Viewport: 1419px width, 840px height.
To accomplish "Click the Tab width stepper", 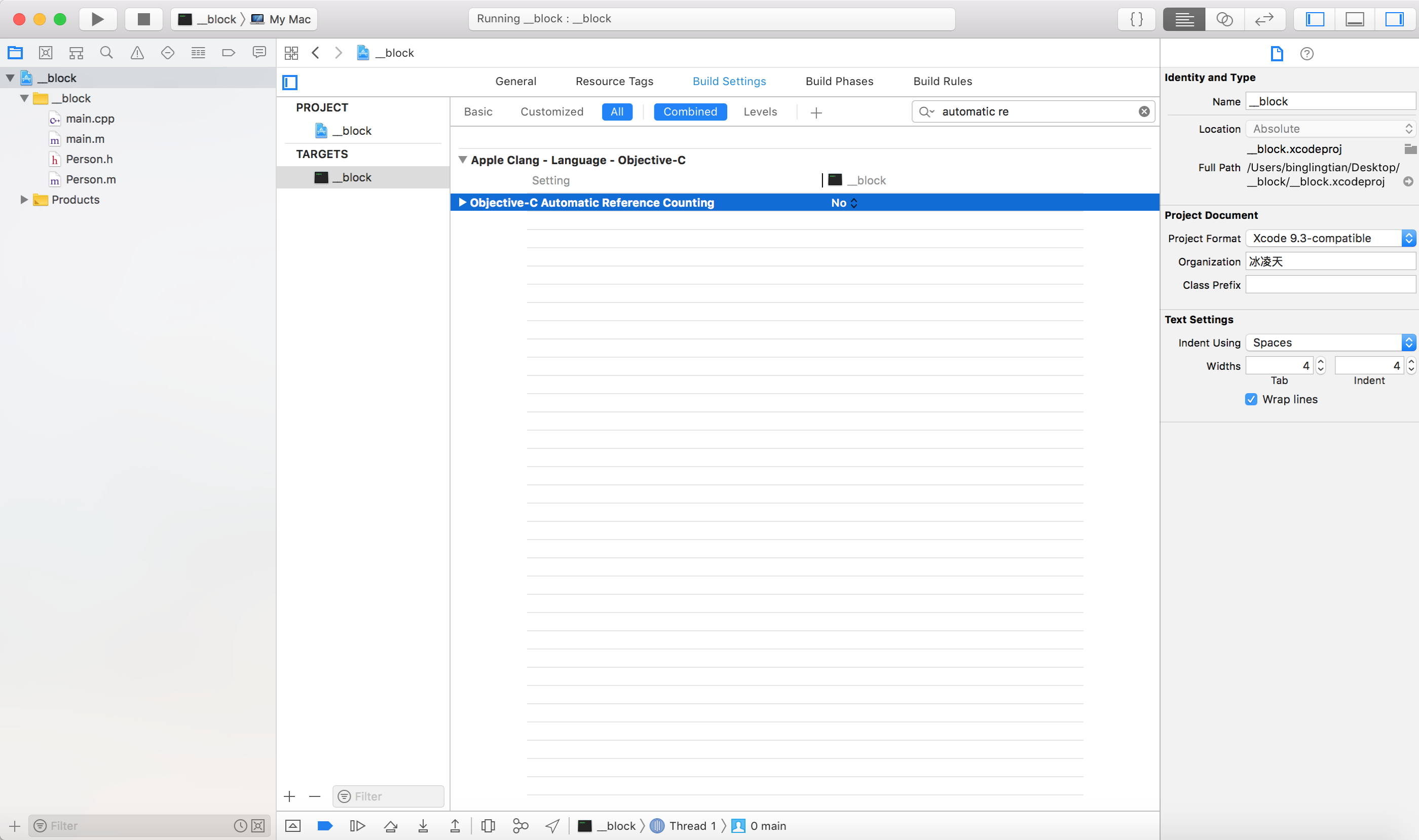I will coord(1321,366).
